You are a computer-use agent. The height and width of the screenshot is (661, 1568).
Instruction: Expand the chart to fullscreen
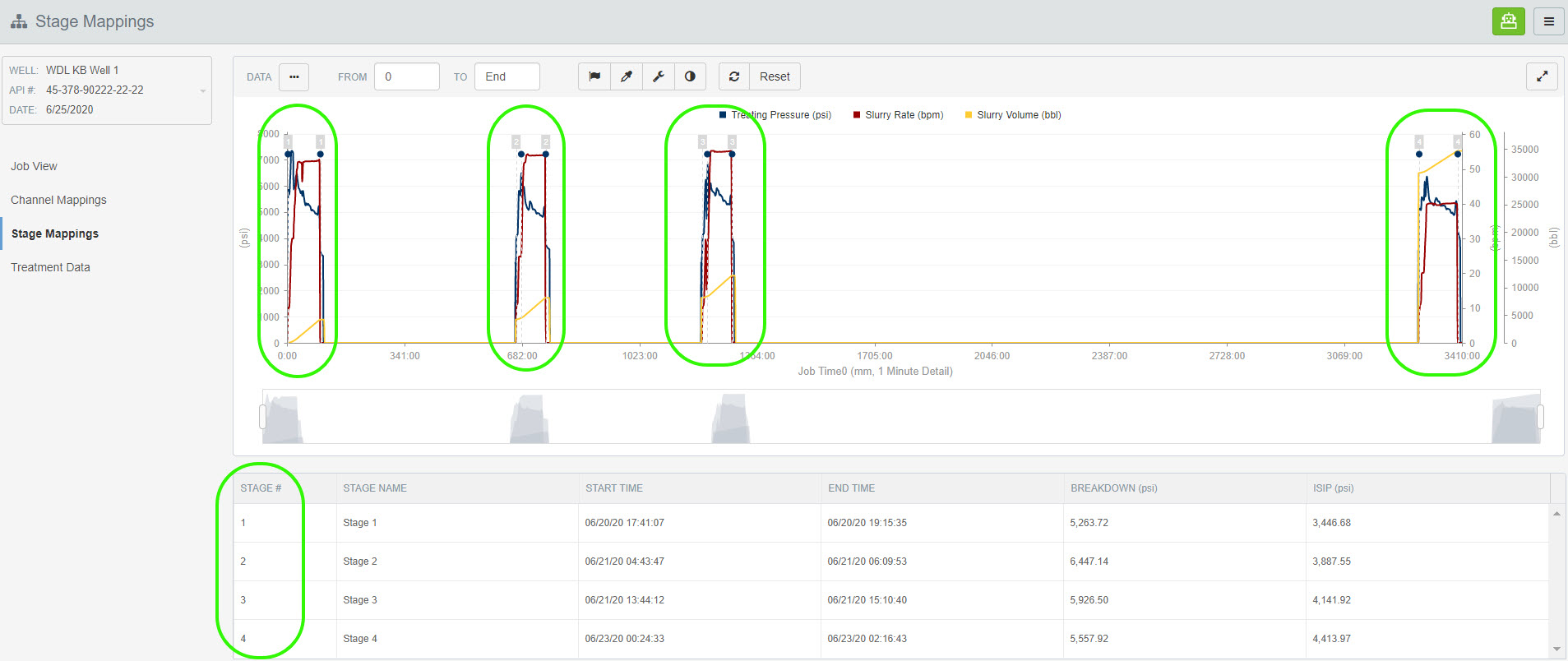tap(1542, 76)
